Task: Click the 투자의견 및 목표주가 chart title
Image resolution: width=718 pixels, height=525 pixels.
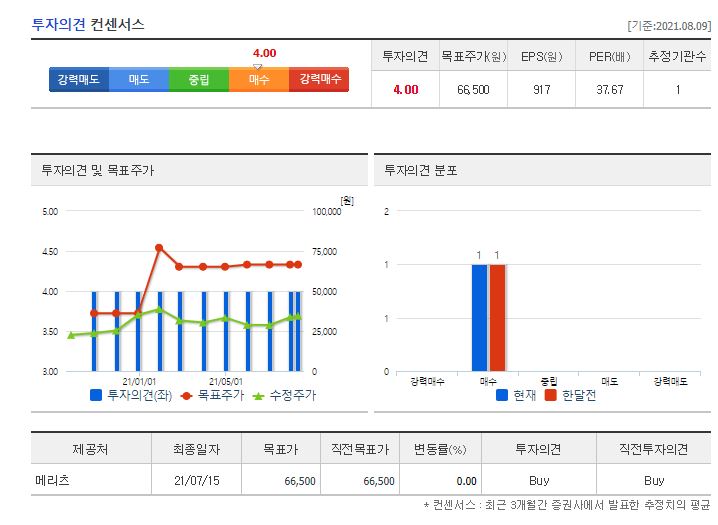Action: tap(98, 170)
